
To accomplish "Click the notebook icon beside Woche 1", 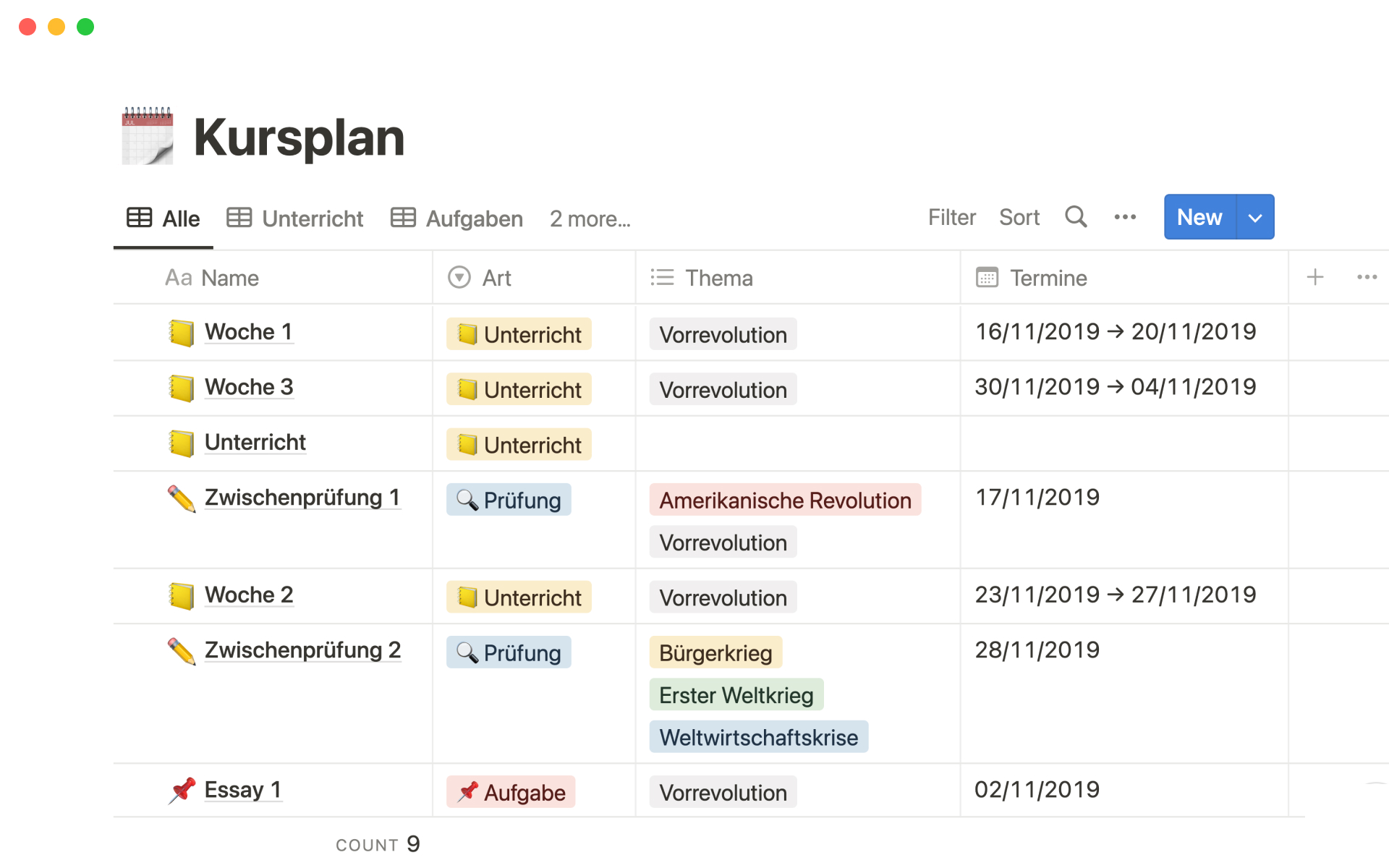I will pyautogui.click(x=181, y=333).
